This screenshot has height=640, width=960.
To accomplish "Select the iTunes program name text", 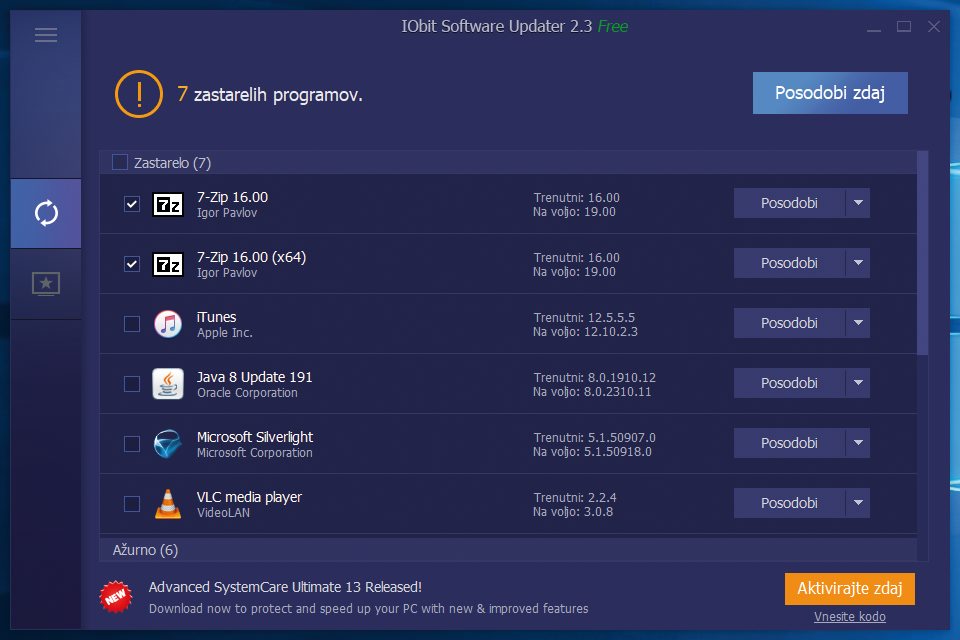I will [x=216, y=317].
